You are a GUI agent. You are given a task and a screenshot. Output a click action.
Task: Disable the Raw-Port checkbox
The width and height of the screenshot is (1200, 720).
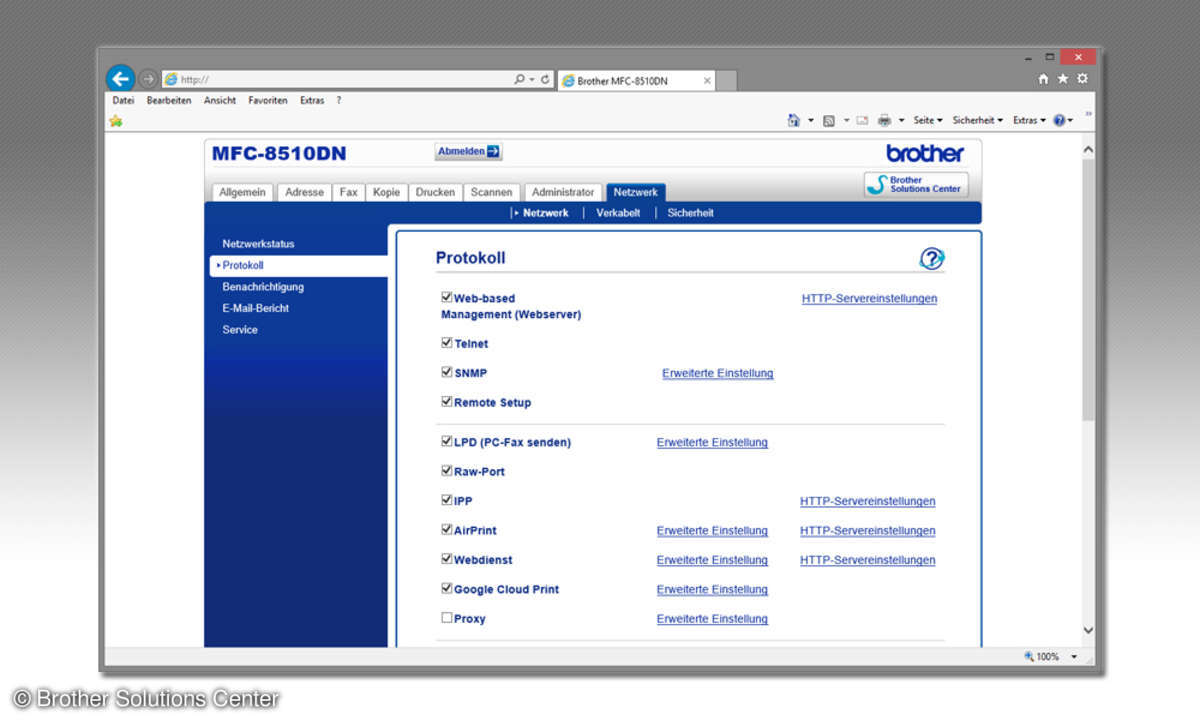coord(446,470)
